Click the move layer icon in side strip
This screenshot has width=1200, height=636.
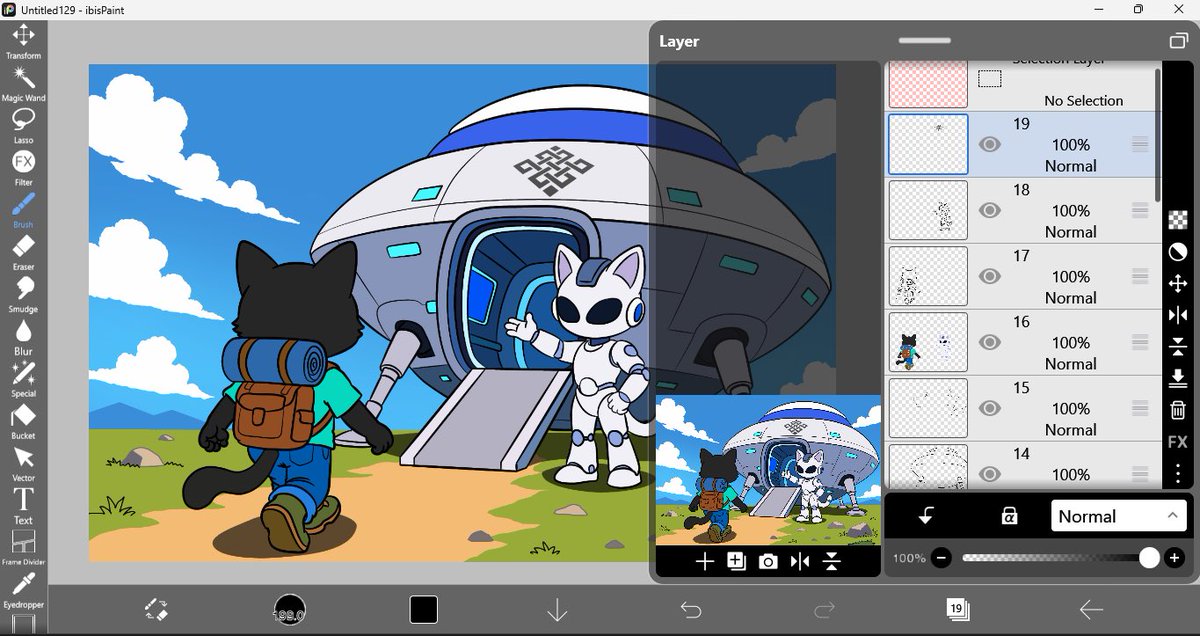1178,284
